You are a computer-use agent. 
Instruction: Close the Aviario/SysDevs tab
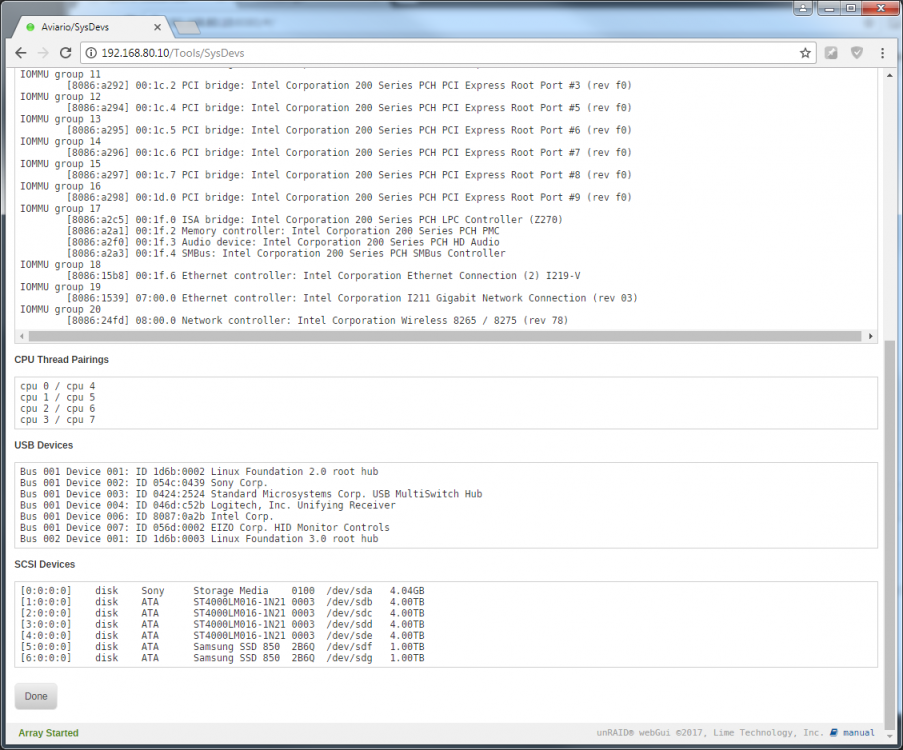coord(157,27)
